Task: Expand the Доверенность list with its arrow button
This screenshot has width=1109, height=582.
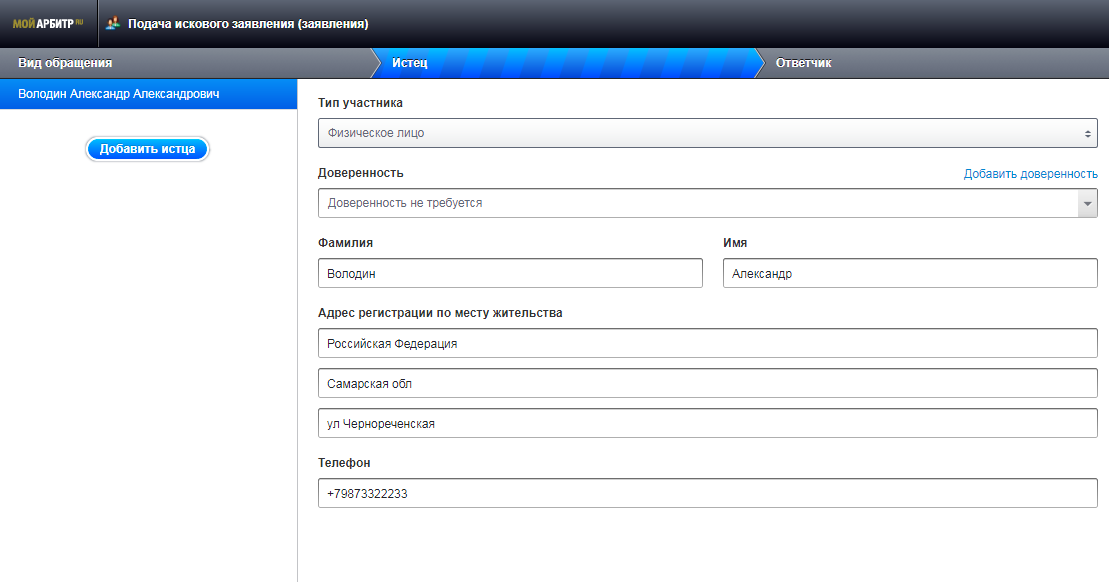Action: click(x=1087, y=203)
